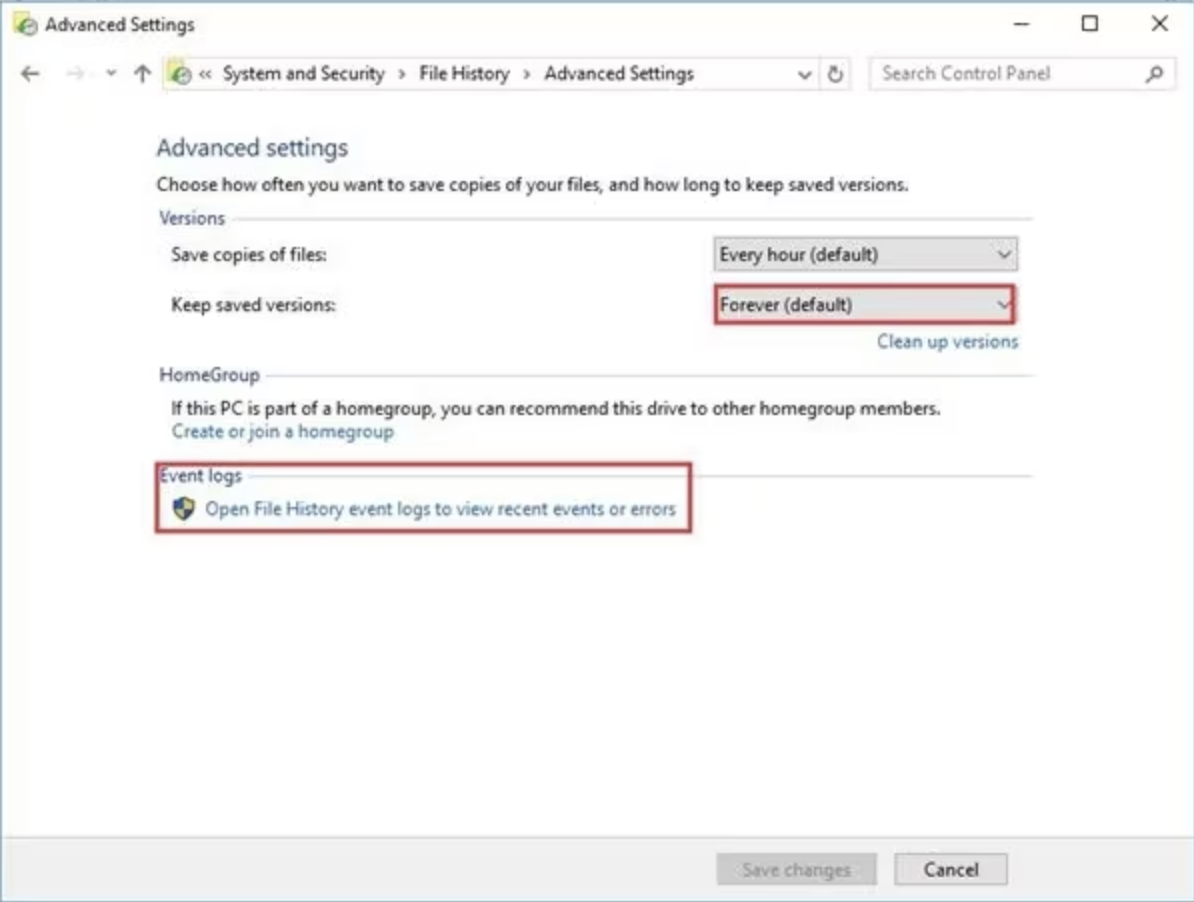Viewport: 1194px width, 902px height.
Task: Navigate to File History breadcrumb
Action: click(x=465, y=74)
